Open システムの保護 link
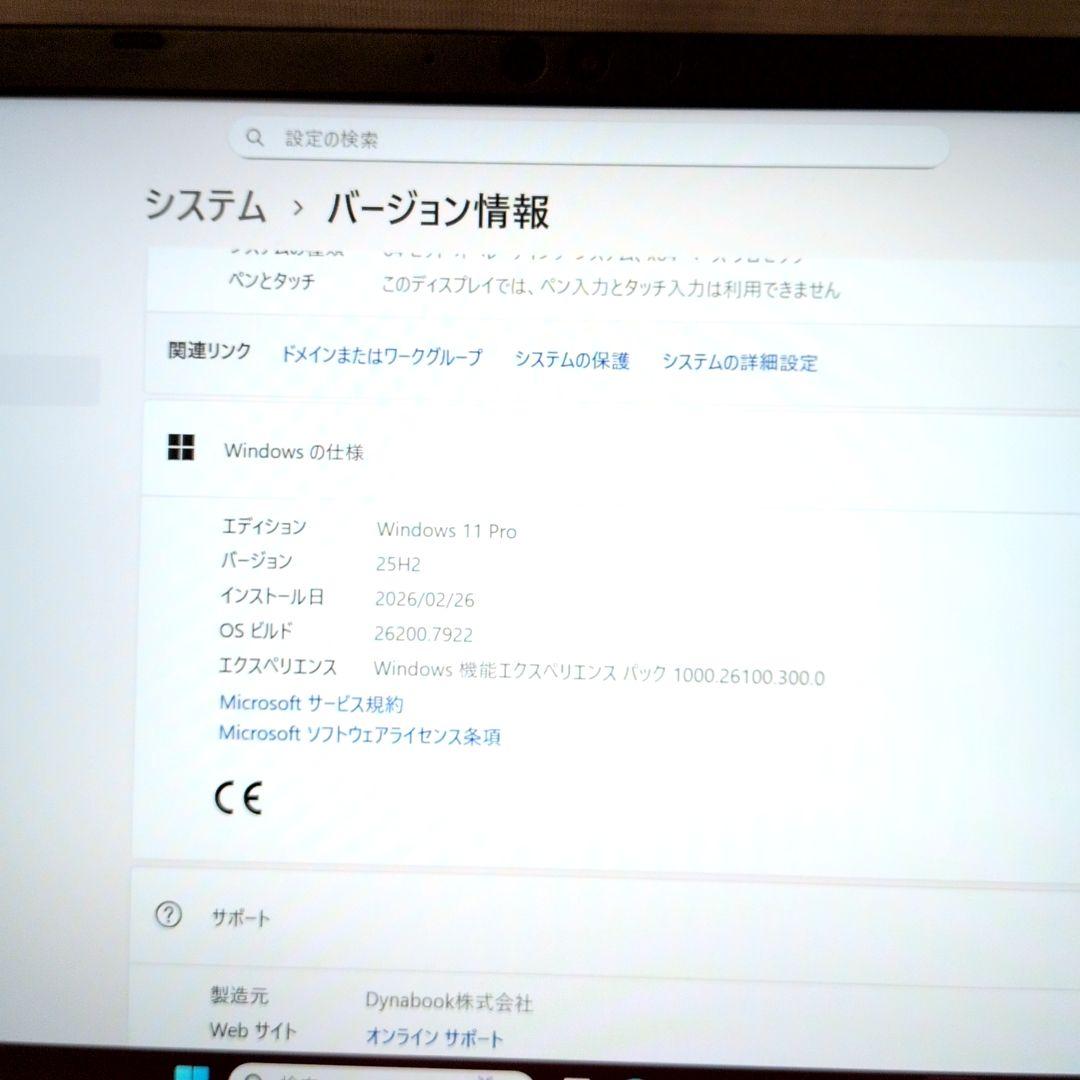 coord(572,360)
